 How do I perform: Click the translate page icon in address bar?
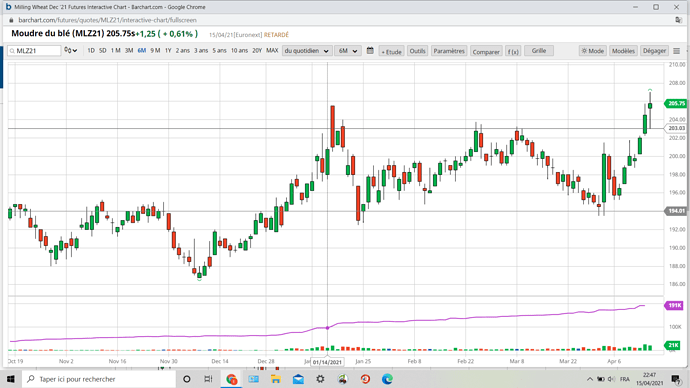tap(678, 20)
